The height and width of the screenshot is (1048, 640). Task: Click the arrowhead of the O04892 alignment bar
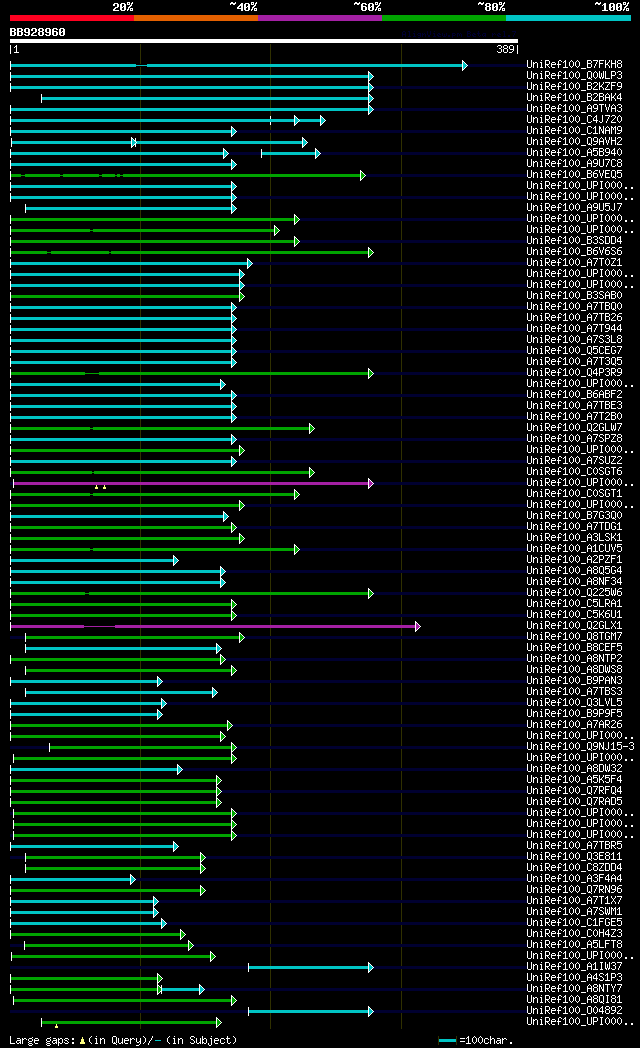[371, 1012]
